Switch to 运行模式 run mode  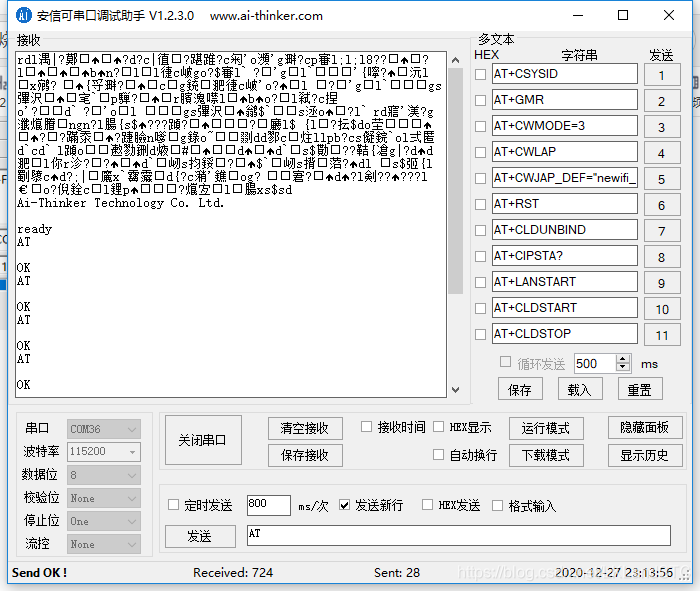point(546,428)
